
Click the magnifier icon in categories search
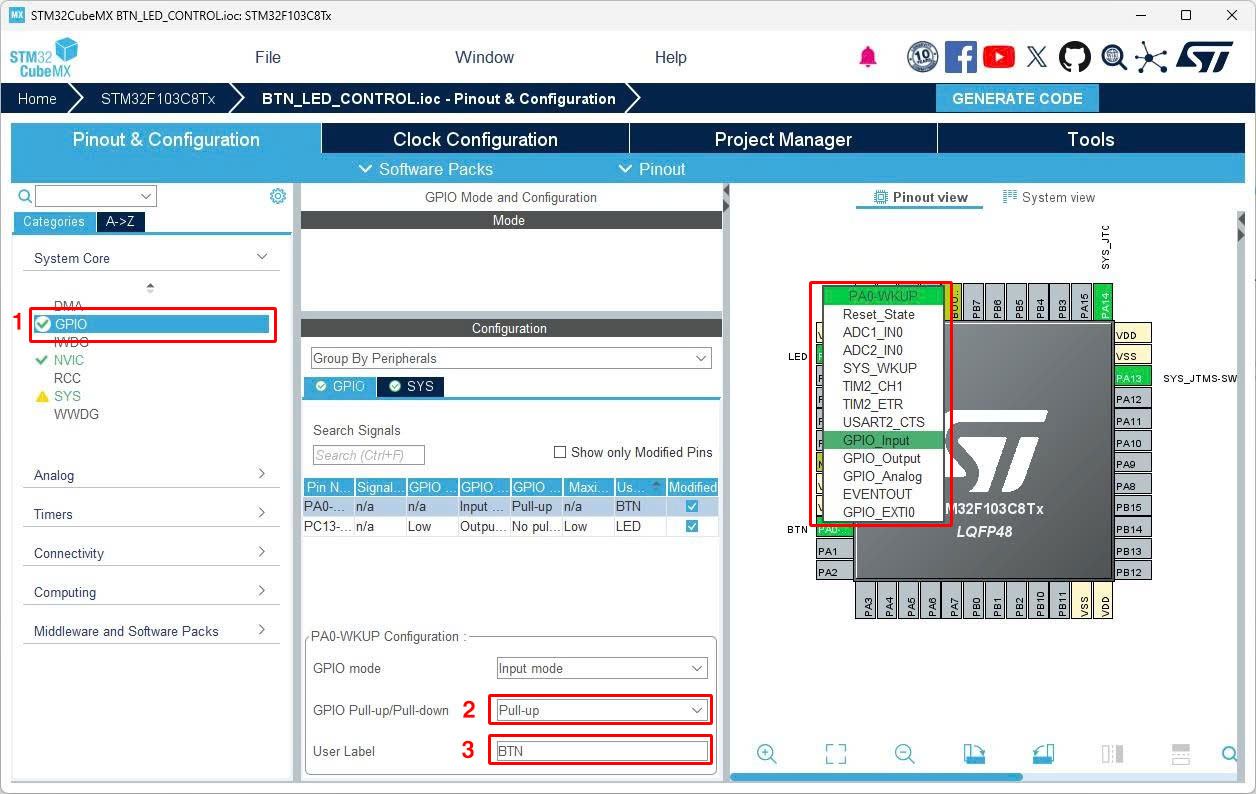point(25,196)
